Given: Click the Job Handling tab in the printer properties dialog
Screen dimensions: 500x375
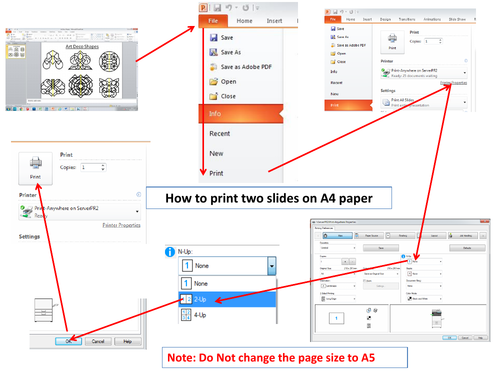Looking at the screenshot, I should (463, 236).
